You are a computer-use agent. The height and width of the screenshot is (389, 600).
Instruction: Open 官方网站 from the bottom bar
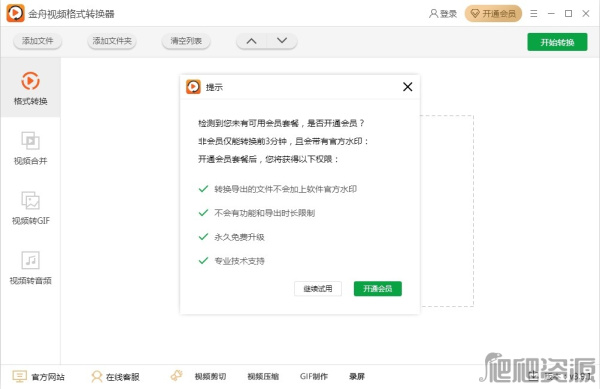[39, 377]
